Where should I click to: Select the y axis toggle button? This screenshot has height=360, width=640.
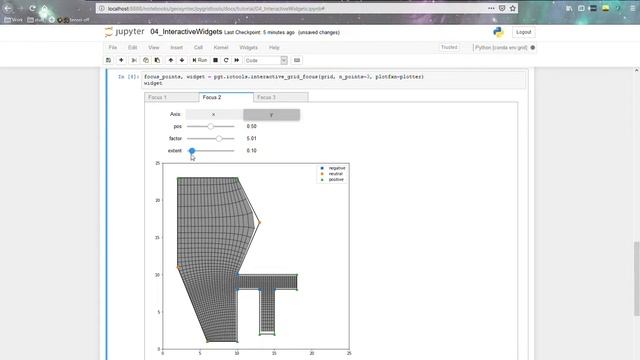tap(271, 115)
